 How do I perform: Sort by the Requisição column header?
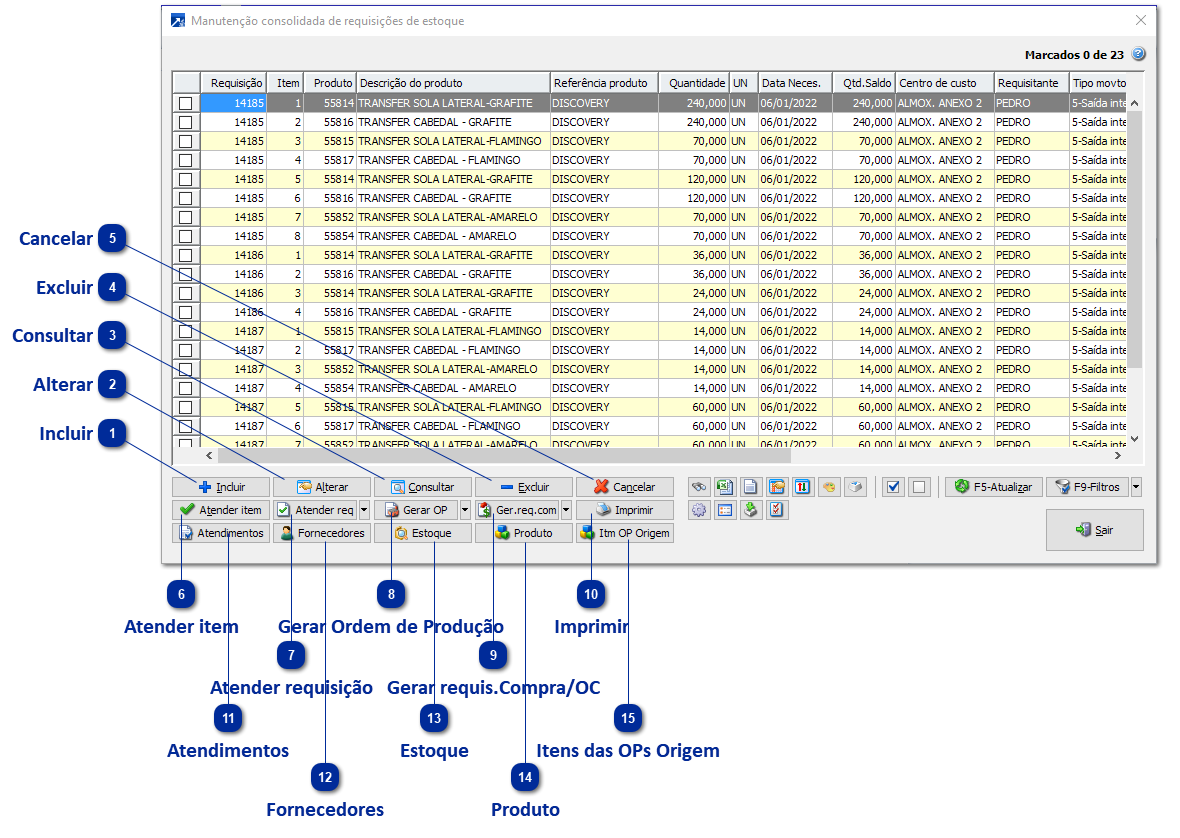236,83
